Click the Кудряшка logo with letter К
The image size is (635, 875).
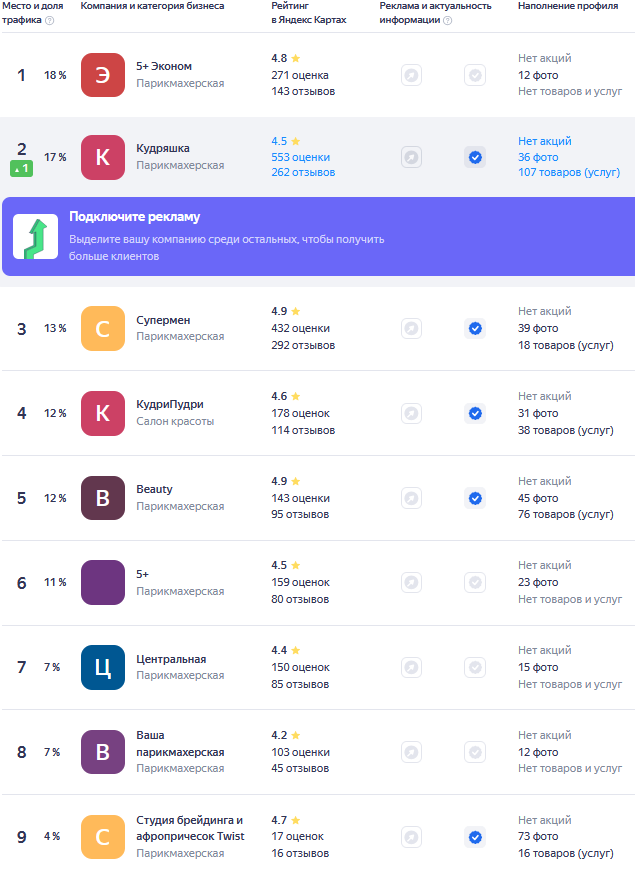point(103,157)
